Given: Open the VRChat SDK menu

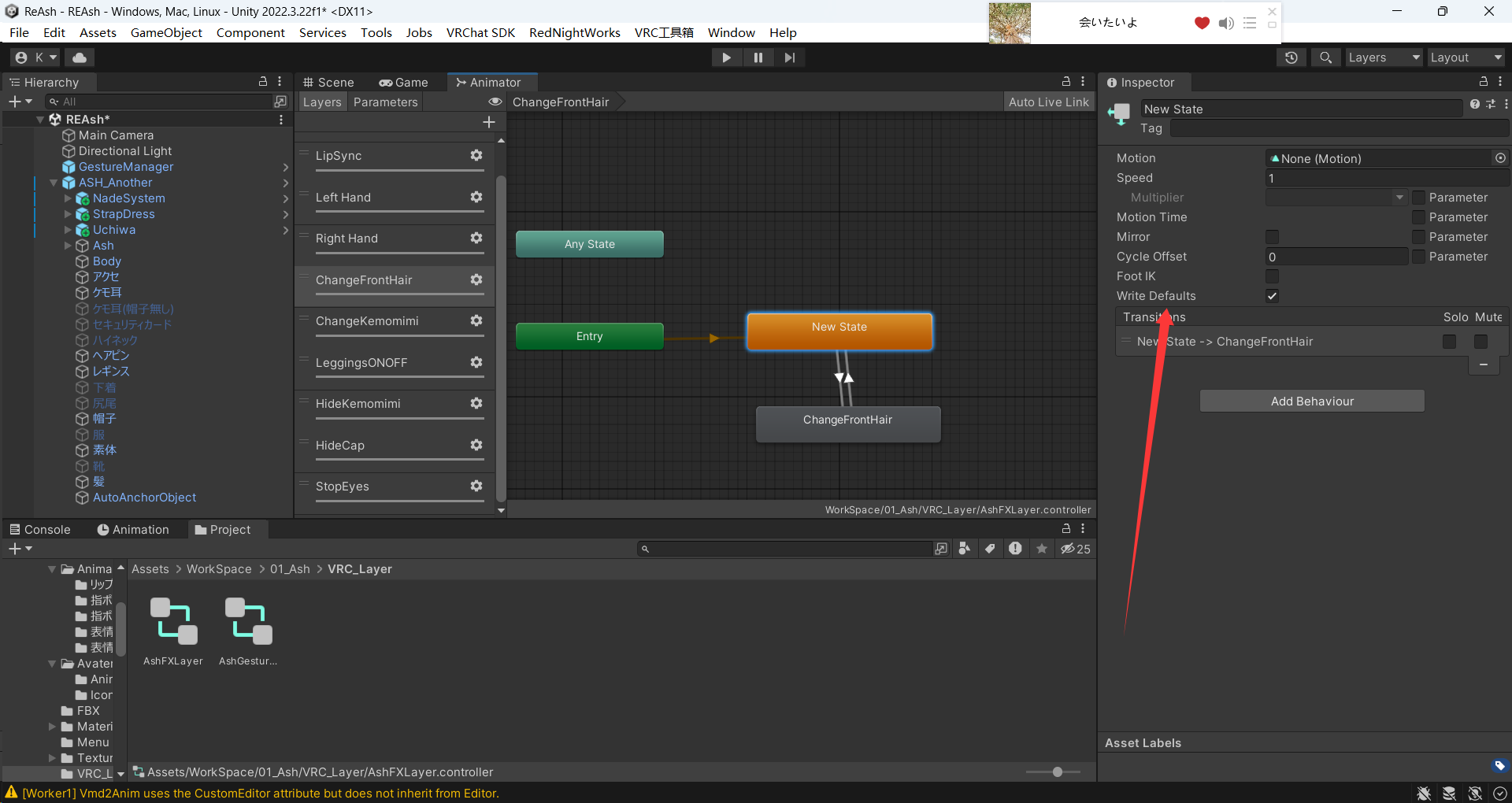Looking at the screenshot, I should [480, 32].
